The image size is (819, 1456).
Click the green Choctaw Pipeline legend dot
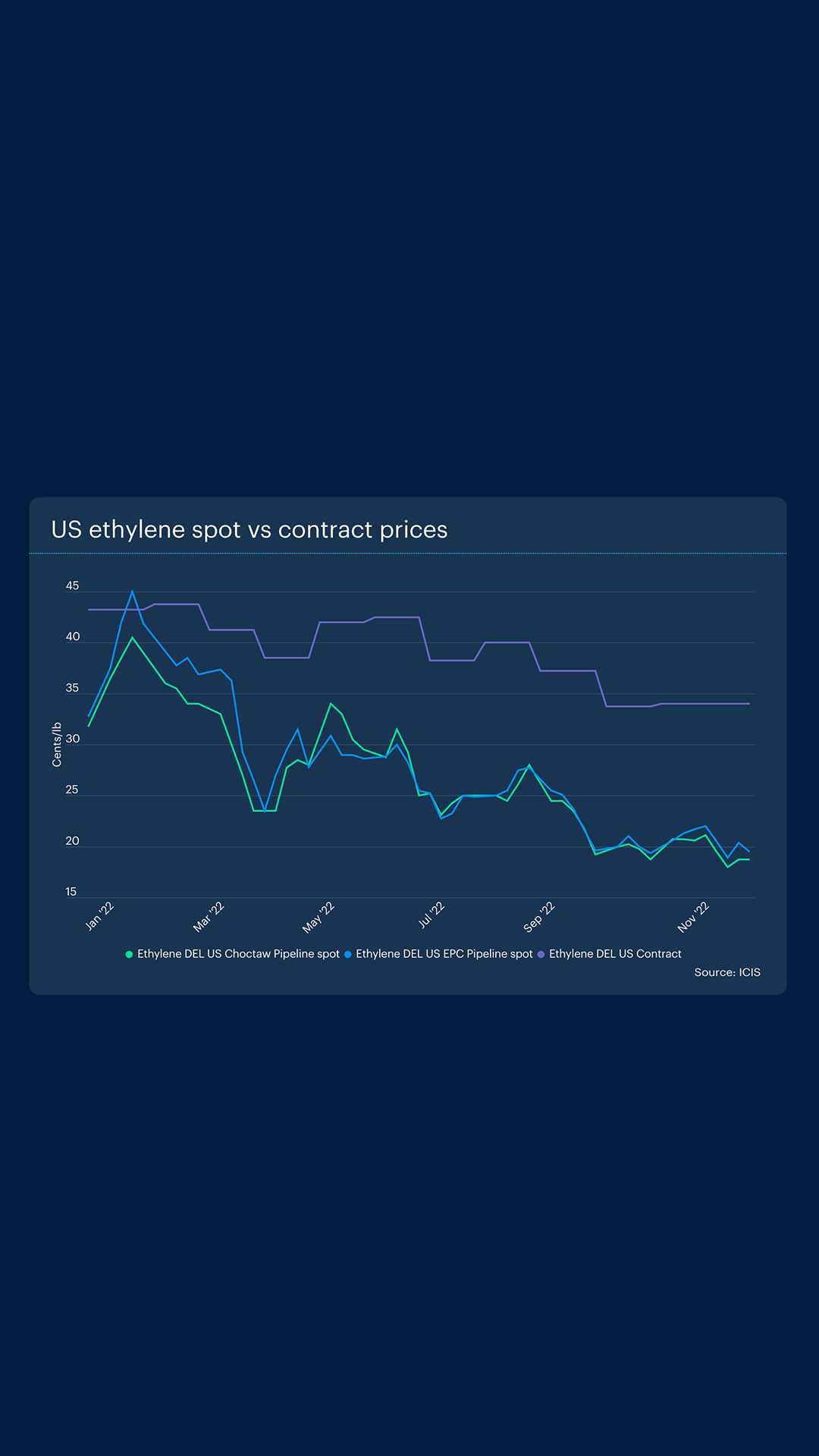click(x=129, y=954)
